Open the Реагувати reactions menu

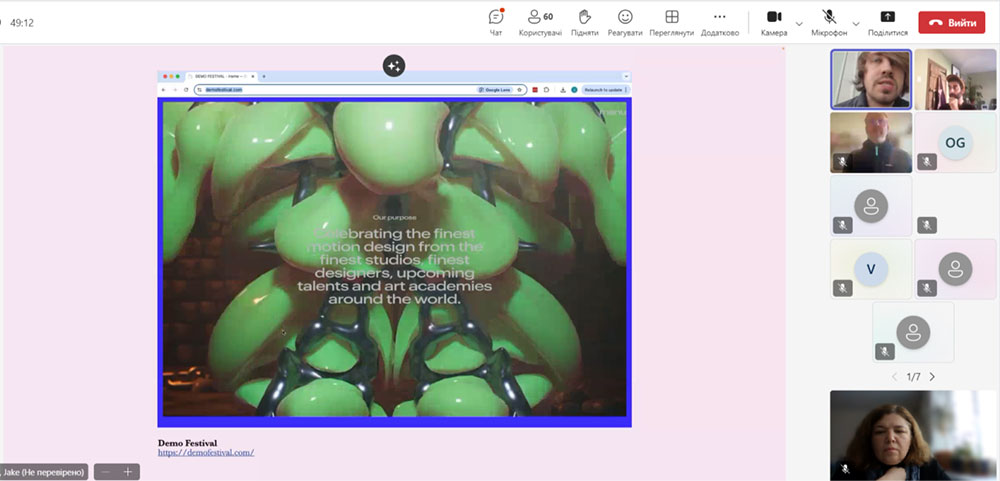(625, 22)
